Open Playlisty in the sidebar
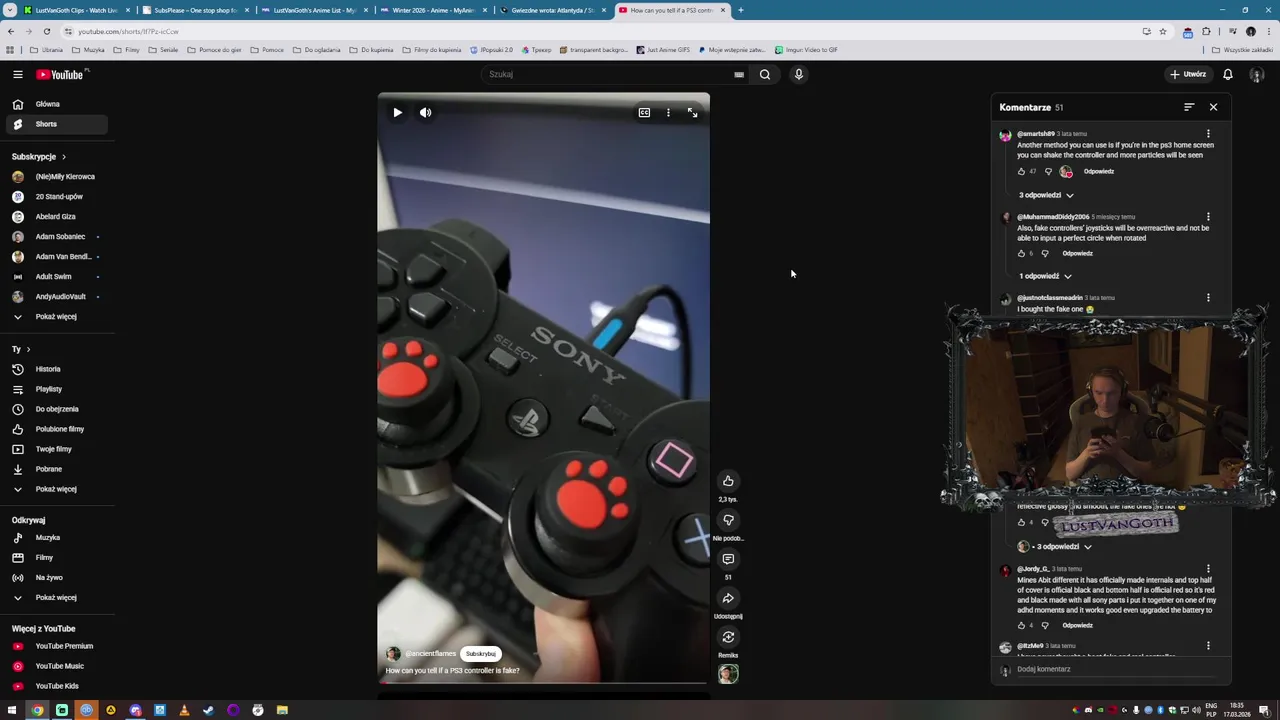This screenshot has height=720, width=1280. 56,389
